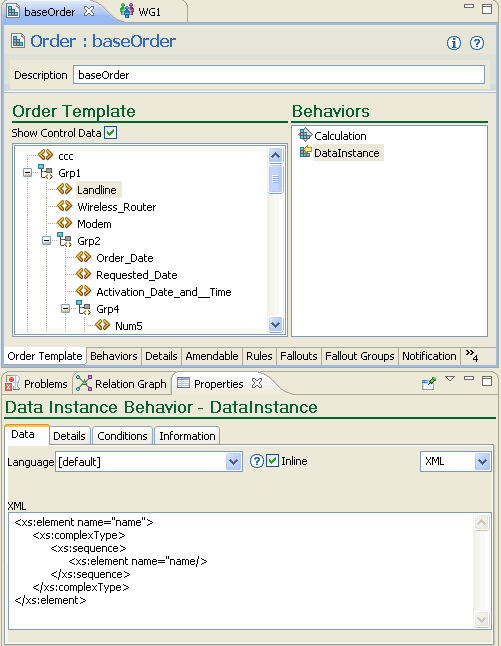Click the Order_Date element icon
501x646 pixels.
[x=84, y=257]
